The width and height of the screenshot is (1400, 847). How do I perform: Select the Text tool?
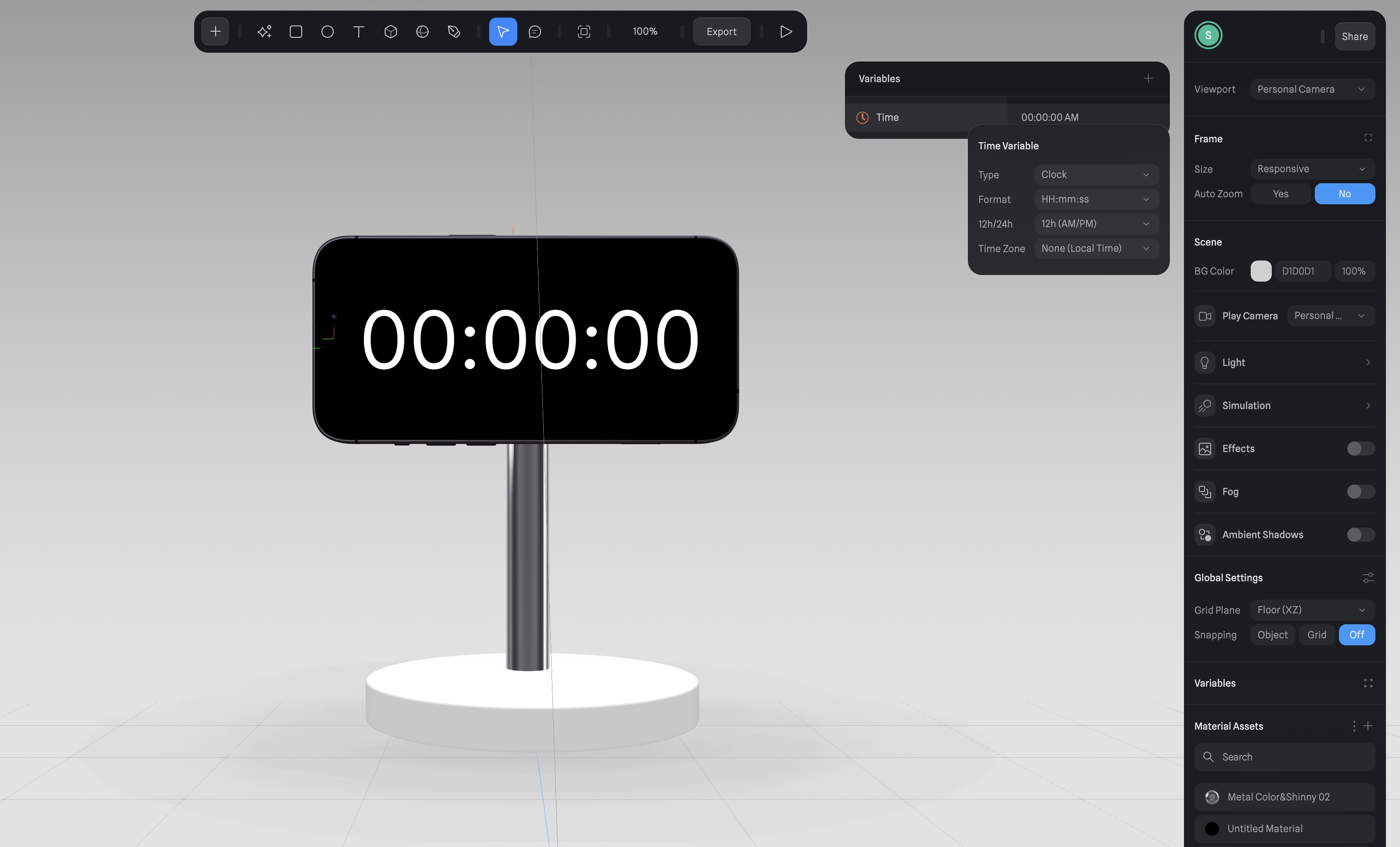click(358, 32)
